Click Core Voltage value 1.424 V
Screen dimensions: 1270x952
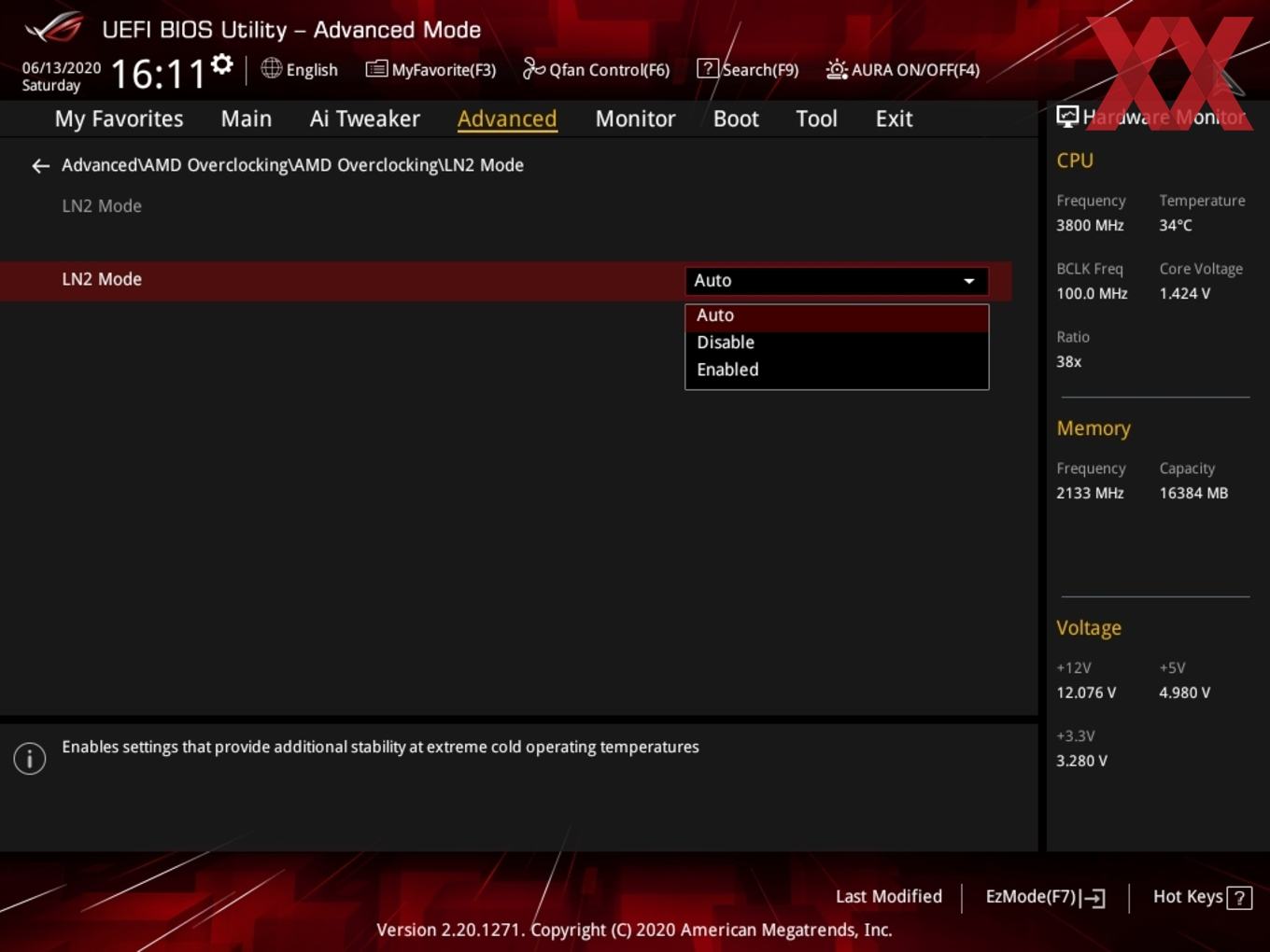coord(1184,293)
